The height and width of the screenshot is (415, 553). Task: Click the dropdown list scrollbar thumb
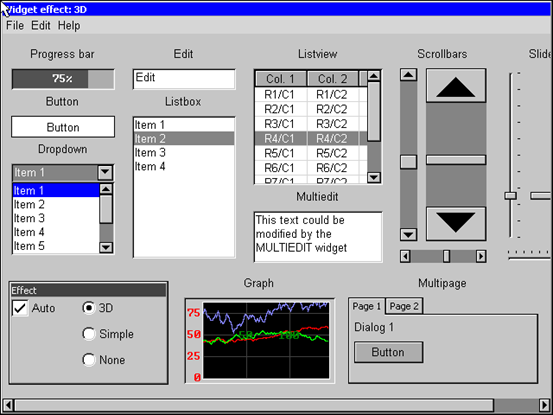pyautogui.click(x=106, y=209)
